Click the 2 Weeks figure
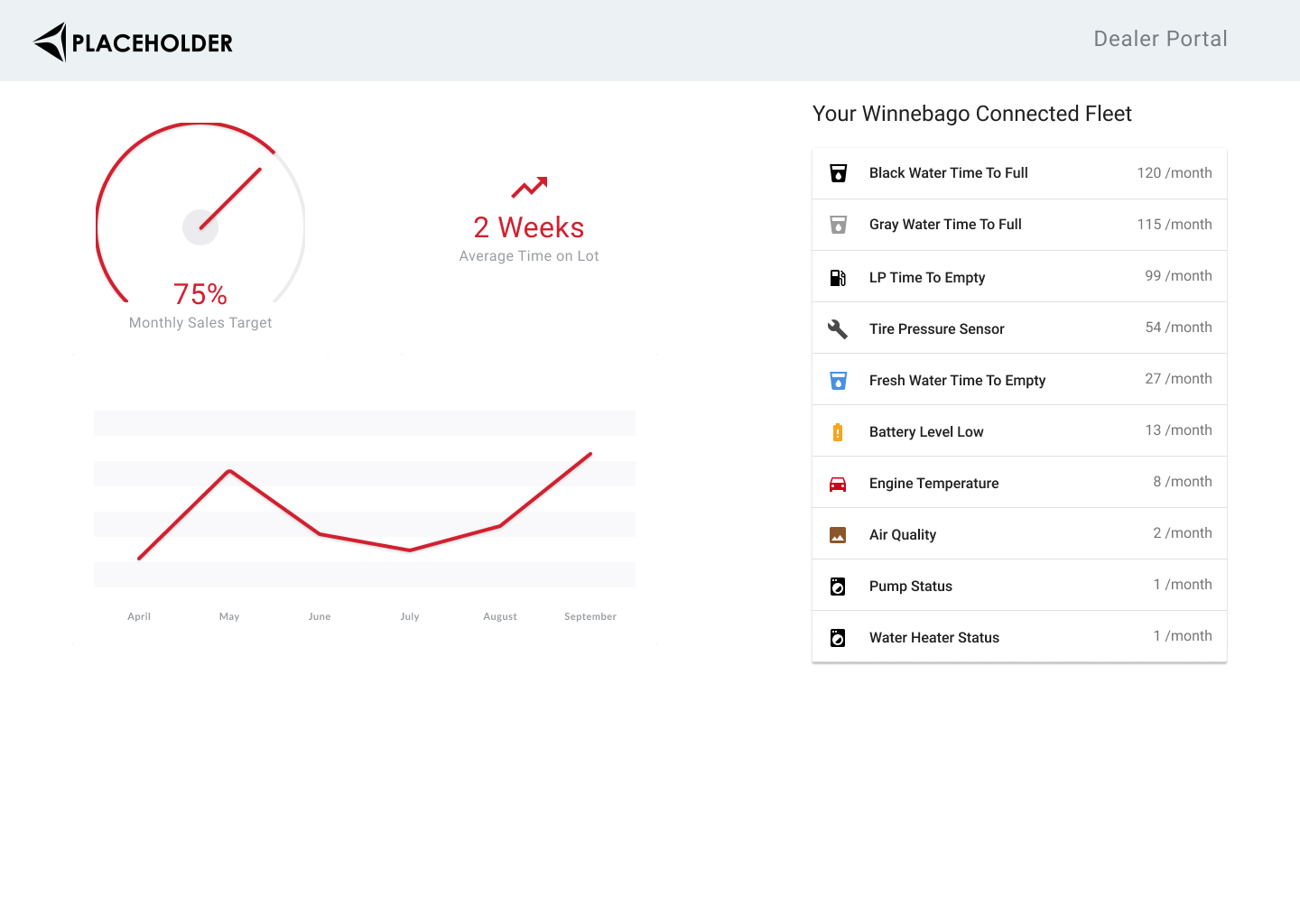This screenshot has height=924, width=1300. (529, 227)
